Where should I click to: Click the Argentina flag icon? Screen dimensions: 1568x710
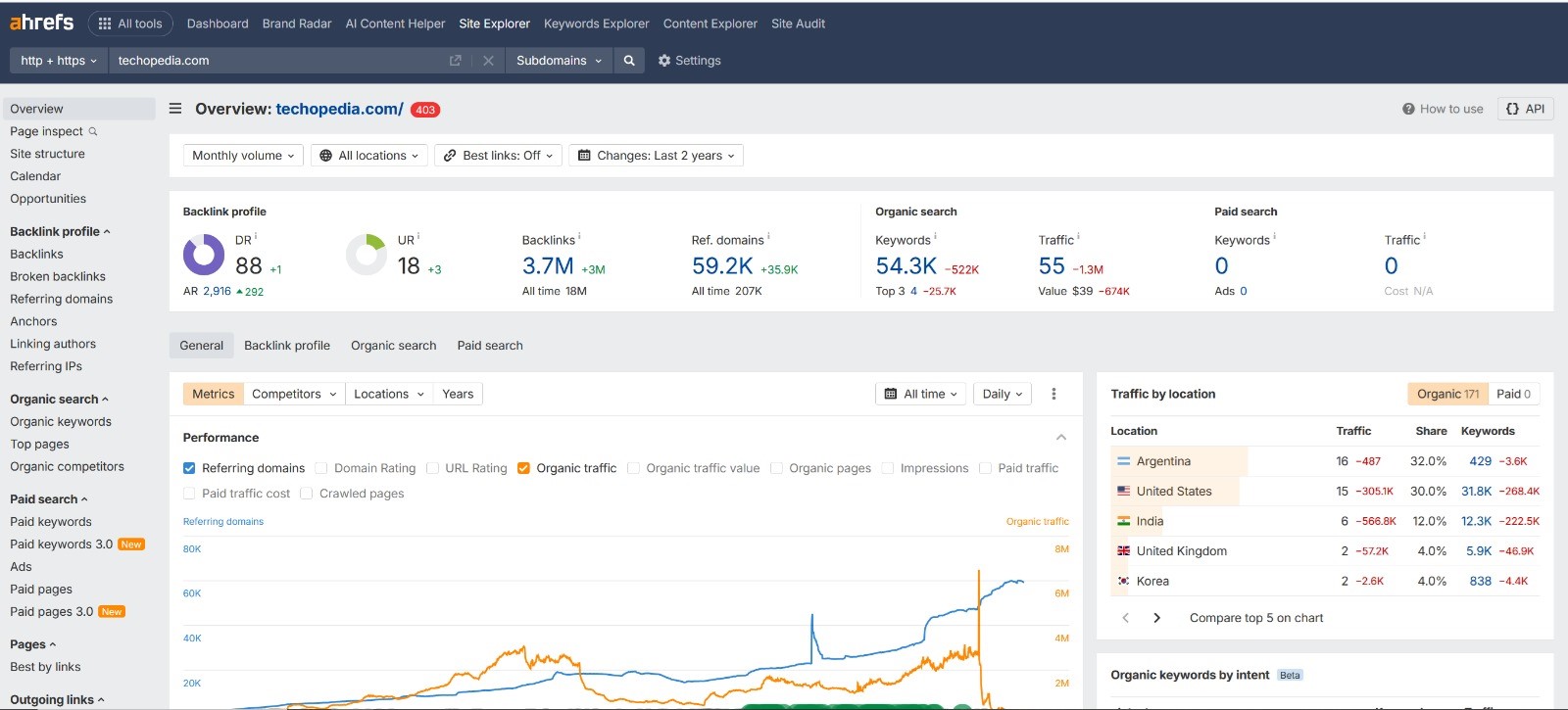(1123, 461)
